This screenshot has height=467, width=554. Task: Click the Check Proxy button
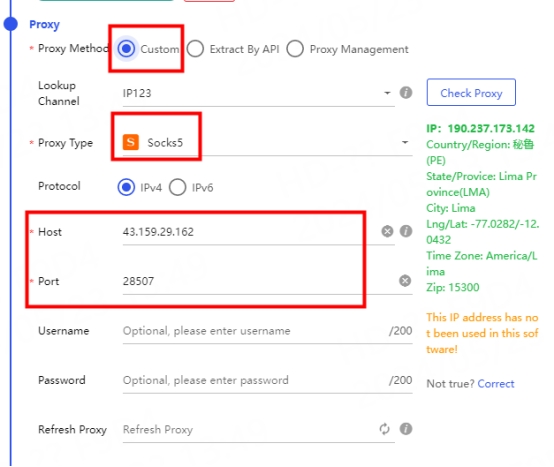(471, 93)
